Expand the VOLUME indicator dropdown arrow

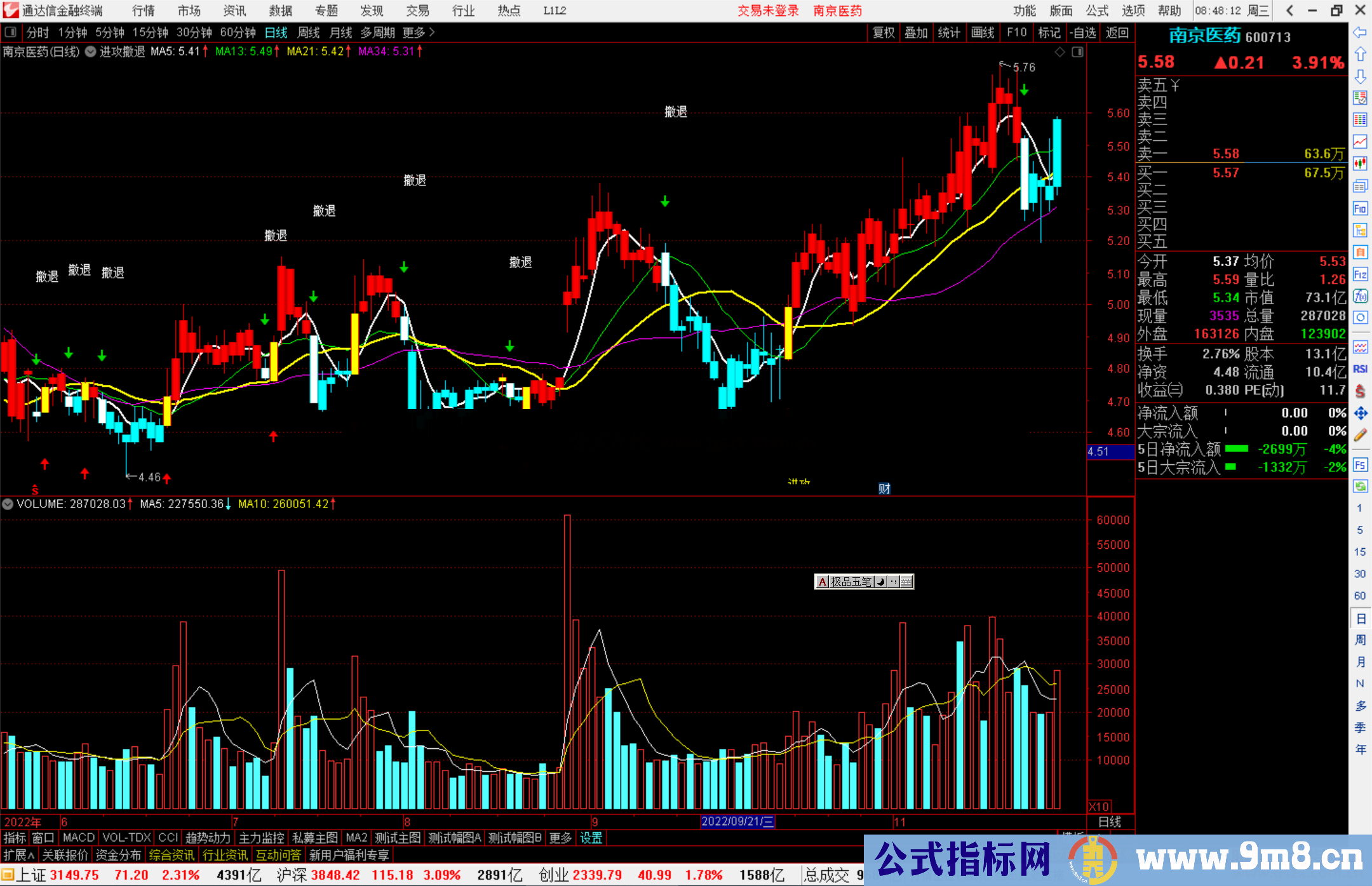click(x=8, y=504)
